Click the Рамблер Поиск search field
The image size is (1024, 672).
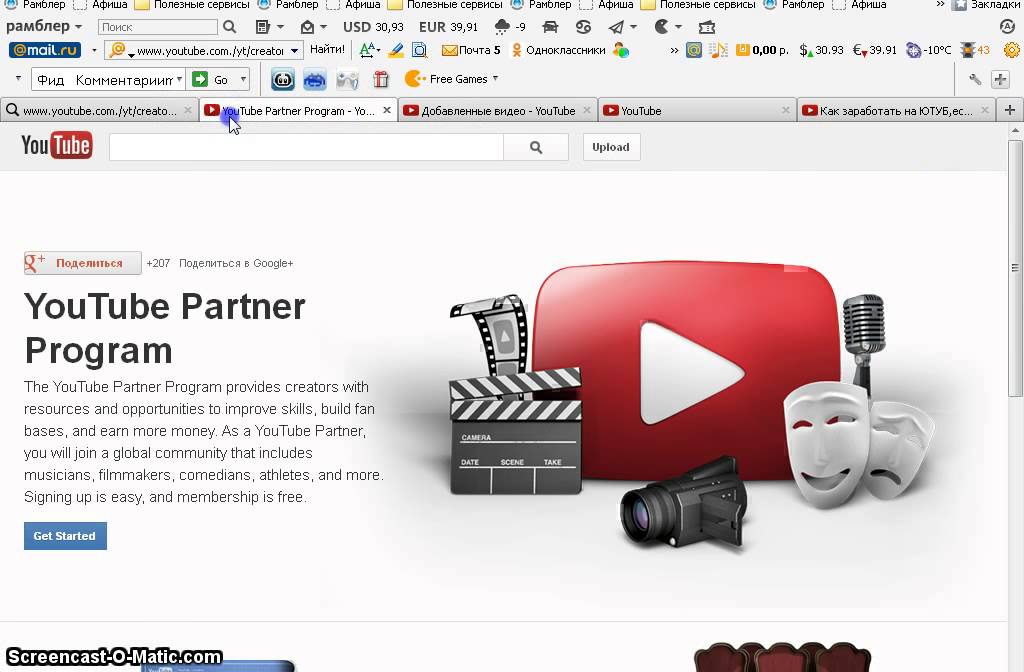(157, 27)
